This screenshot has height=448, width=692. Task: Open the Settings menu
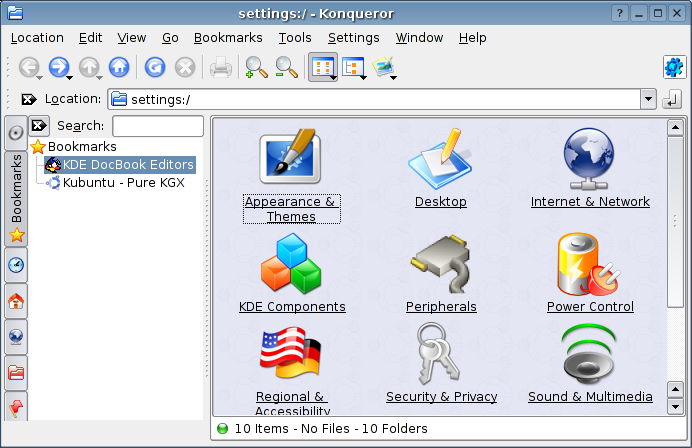point(354,38)
